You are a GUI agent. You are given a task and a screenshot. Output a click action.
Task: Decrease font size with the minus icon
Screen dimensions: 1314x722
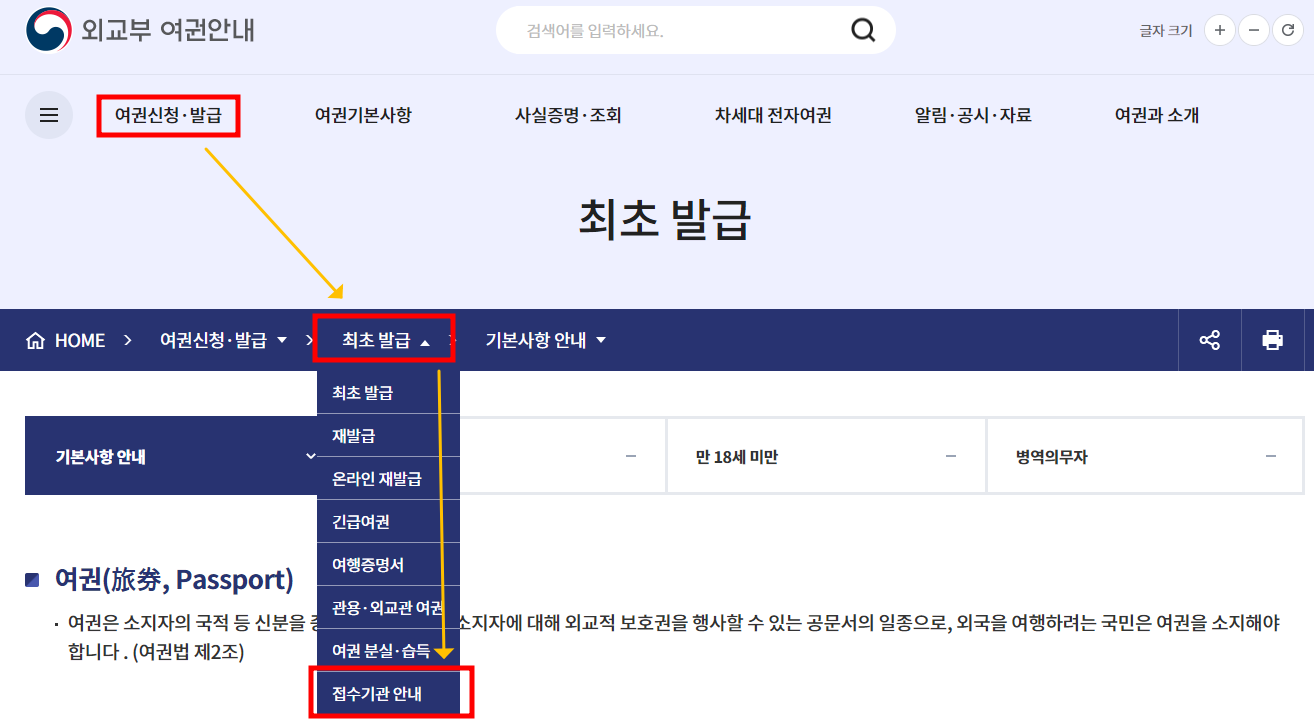pyautogui.click(x=1253, y=30)
